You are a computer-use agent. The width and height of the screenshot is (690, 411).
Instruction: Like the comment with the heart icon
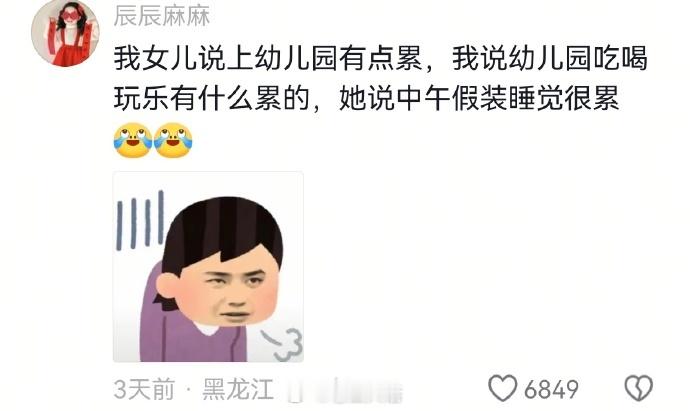502,388
